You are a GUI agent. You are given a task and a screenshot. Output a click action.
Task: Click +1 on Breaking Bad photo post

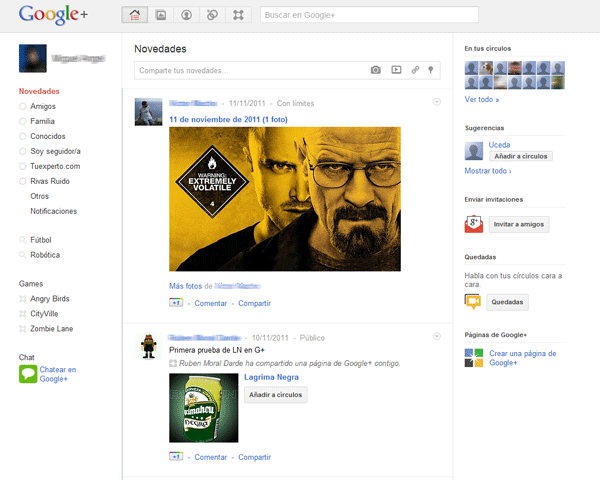176,302
